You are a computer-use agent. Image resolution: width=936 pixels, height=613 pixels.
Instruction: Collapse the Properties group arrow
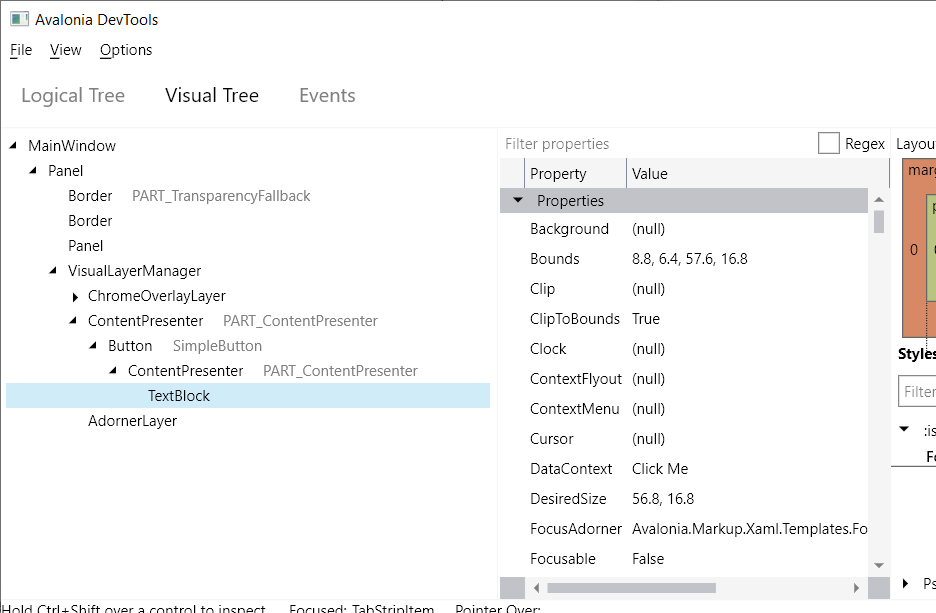pos(518,201)
